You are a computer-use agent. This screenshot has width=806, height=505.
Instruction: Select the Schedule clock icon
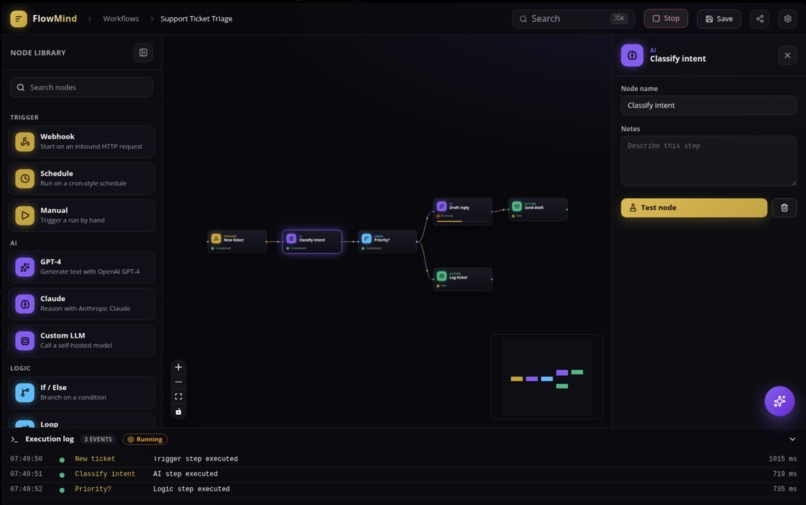click(x=25, y=178)
